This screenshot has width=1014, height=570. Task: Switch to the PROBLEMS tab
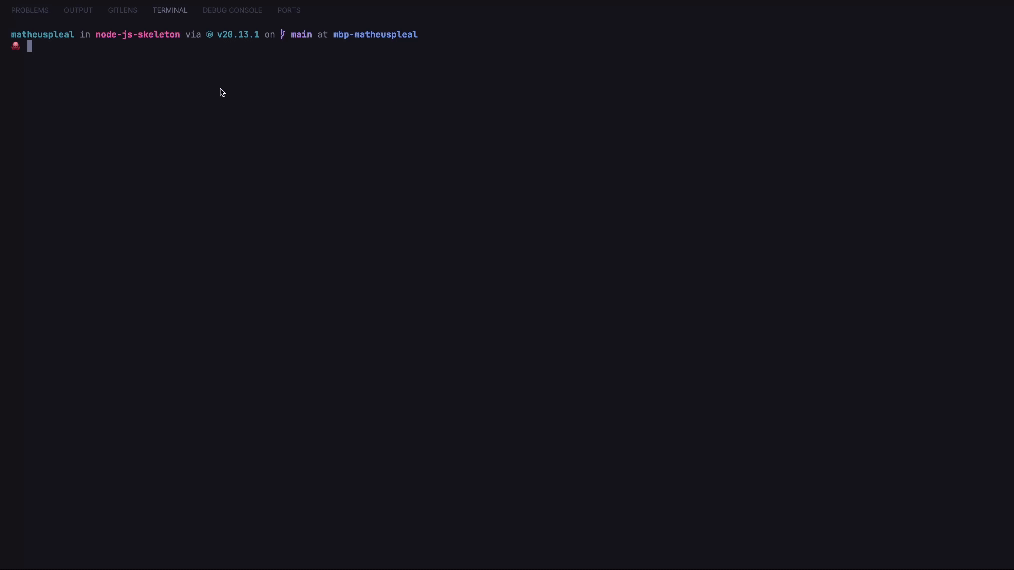pyautogui.click(x=30, y=10)
